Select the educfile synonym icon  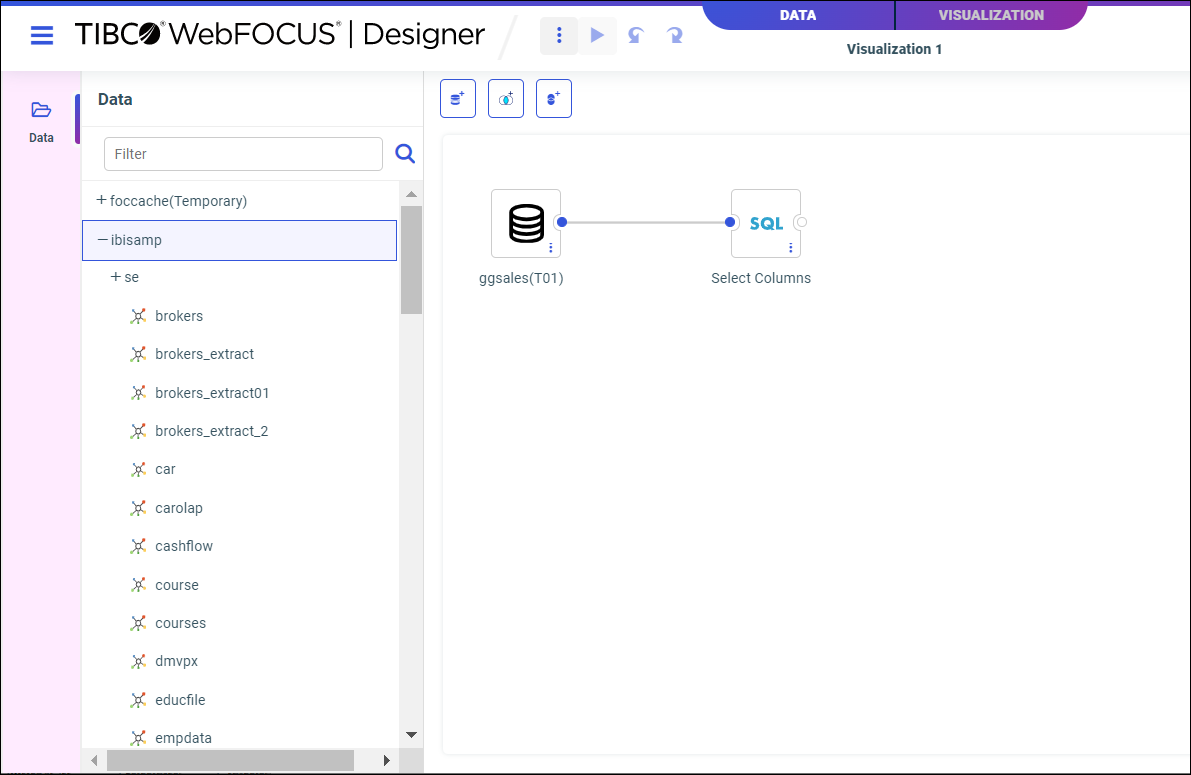tap(137, 700)
